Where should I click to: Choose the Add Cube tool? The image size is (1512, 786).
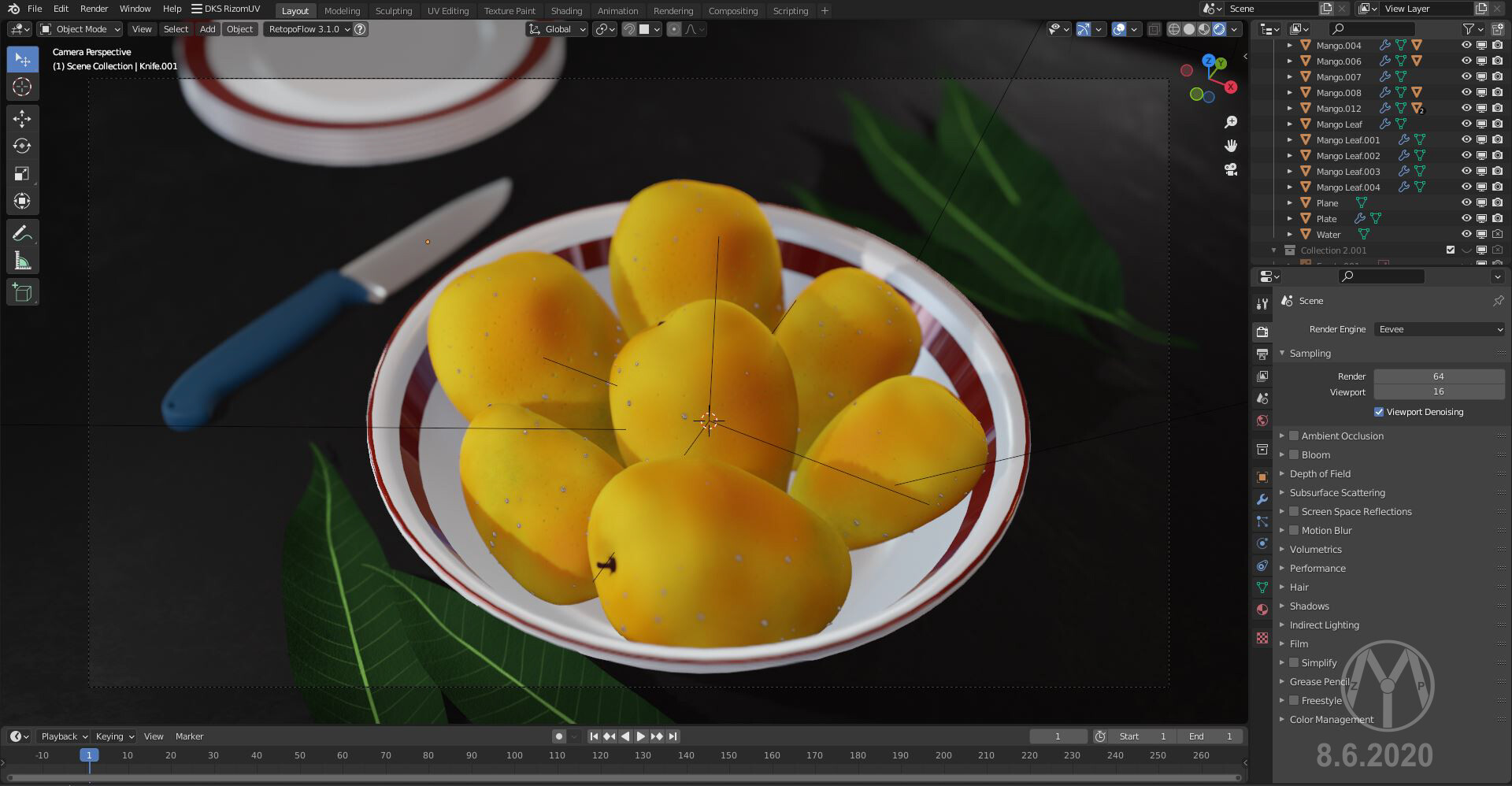tap(22, 293)
